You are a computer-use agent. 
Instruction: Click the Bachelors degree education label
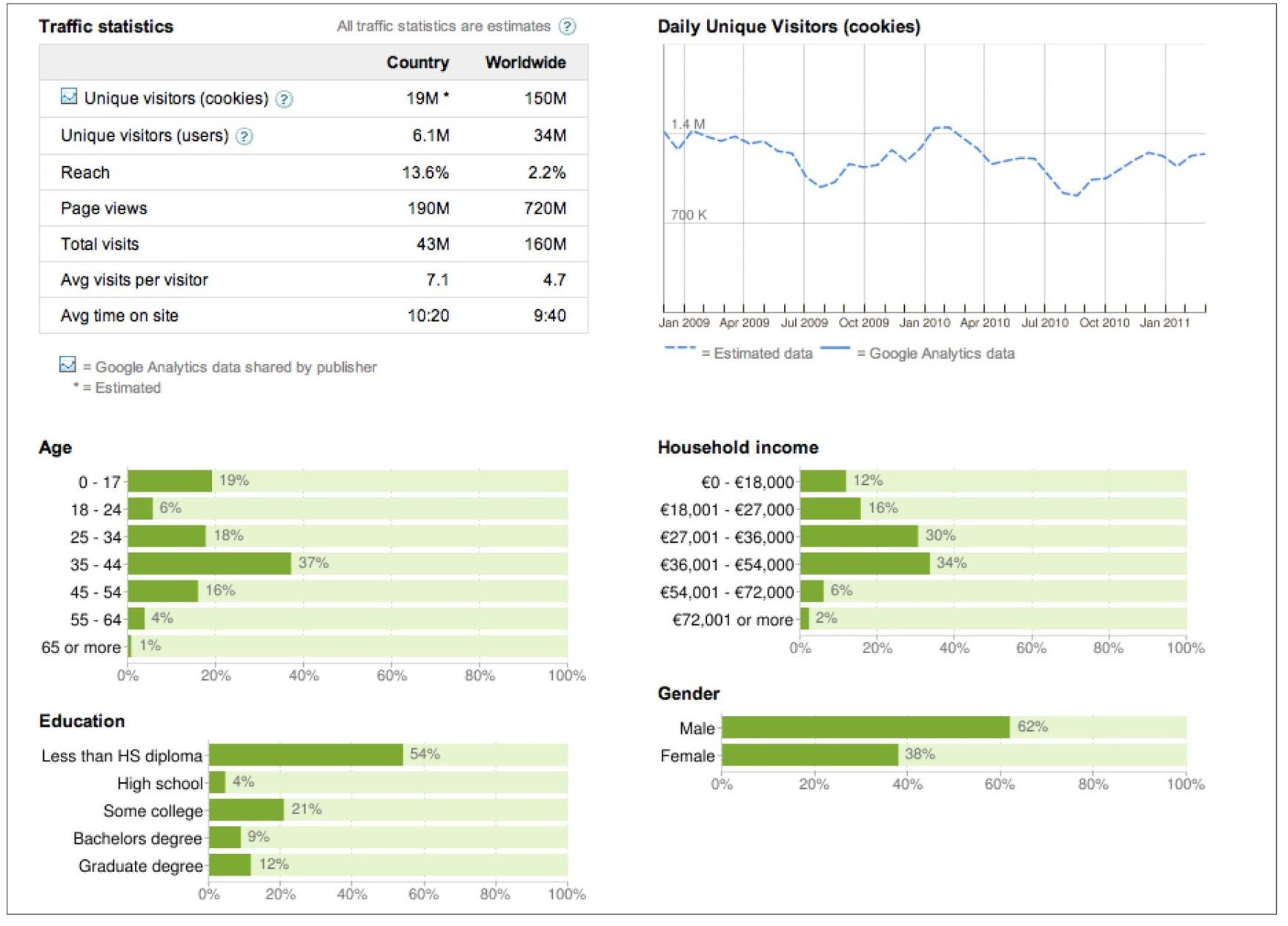[138, 839]
